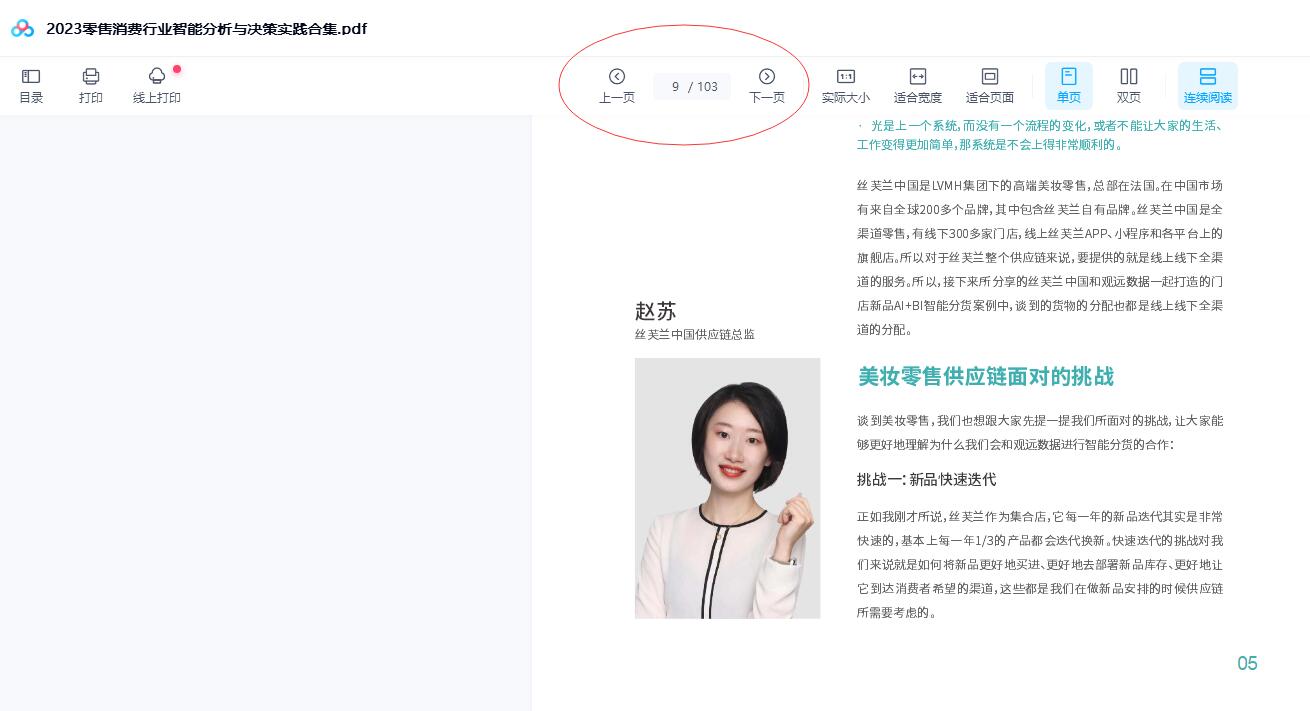Click the 打印 print icon
The height and width of the screenshot is (711, 1310).
click(x=91, y=85)
